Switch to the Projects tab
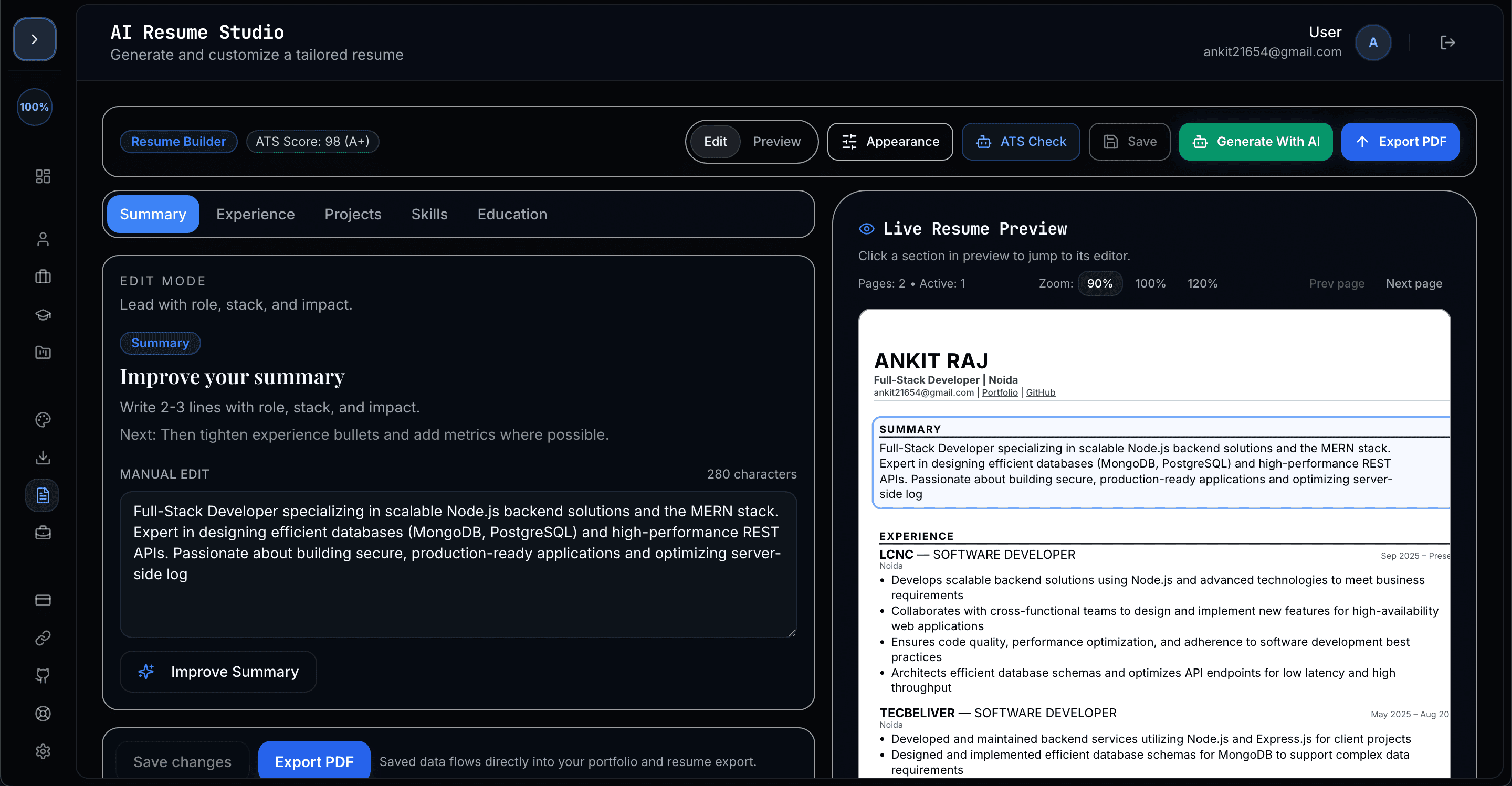This screenshot has width=1512, height=786. point(353,214)
